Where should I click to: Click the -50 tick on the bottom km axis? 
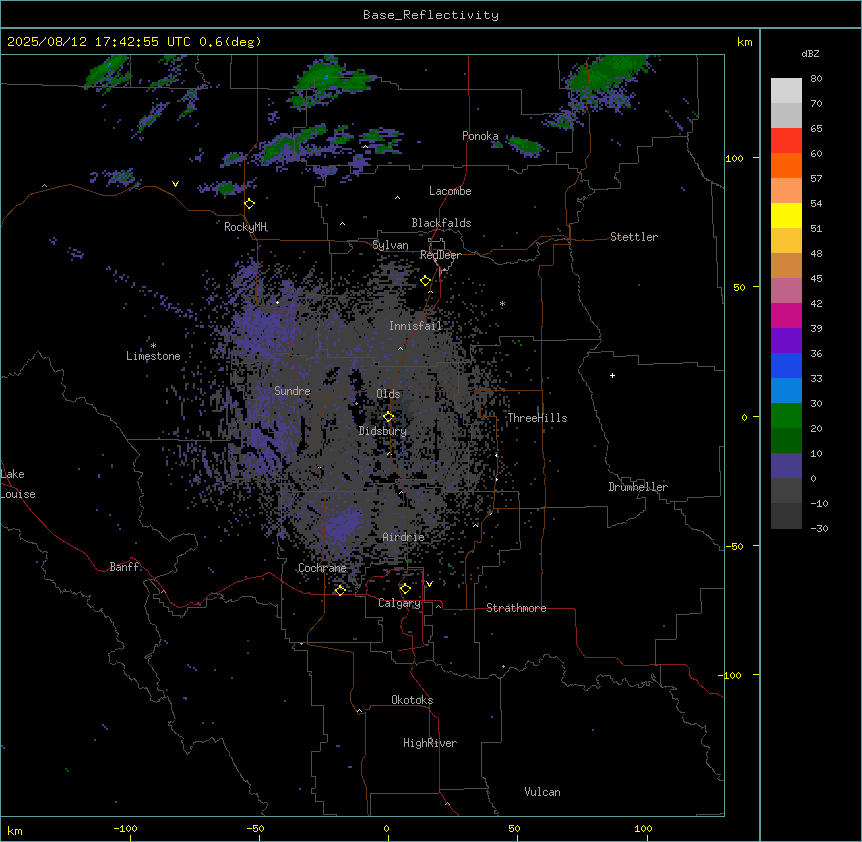point(255,828)
